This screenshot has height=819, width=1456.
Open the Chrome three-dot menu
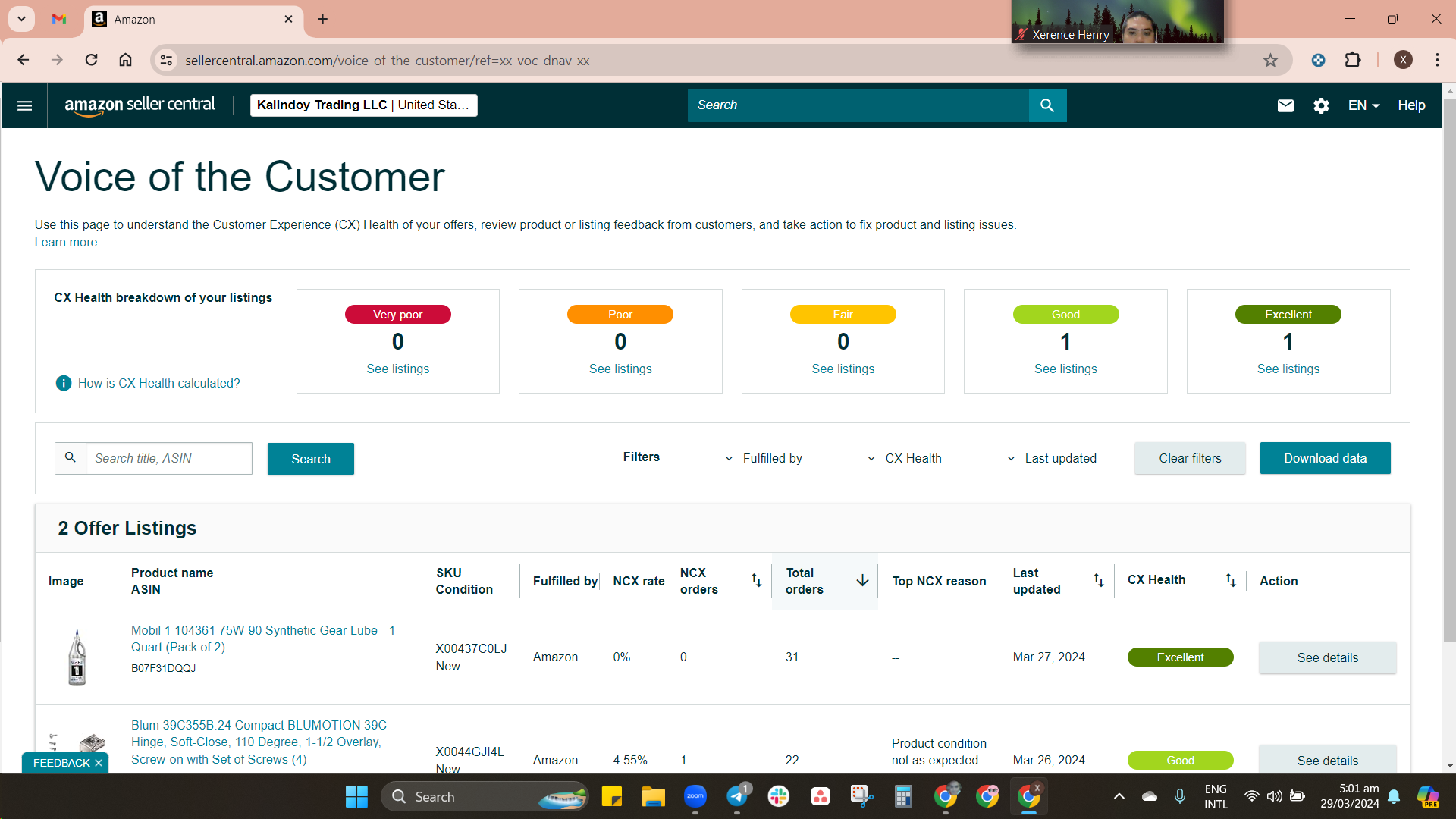pyautogui.click(x=1437, y=60)
